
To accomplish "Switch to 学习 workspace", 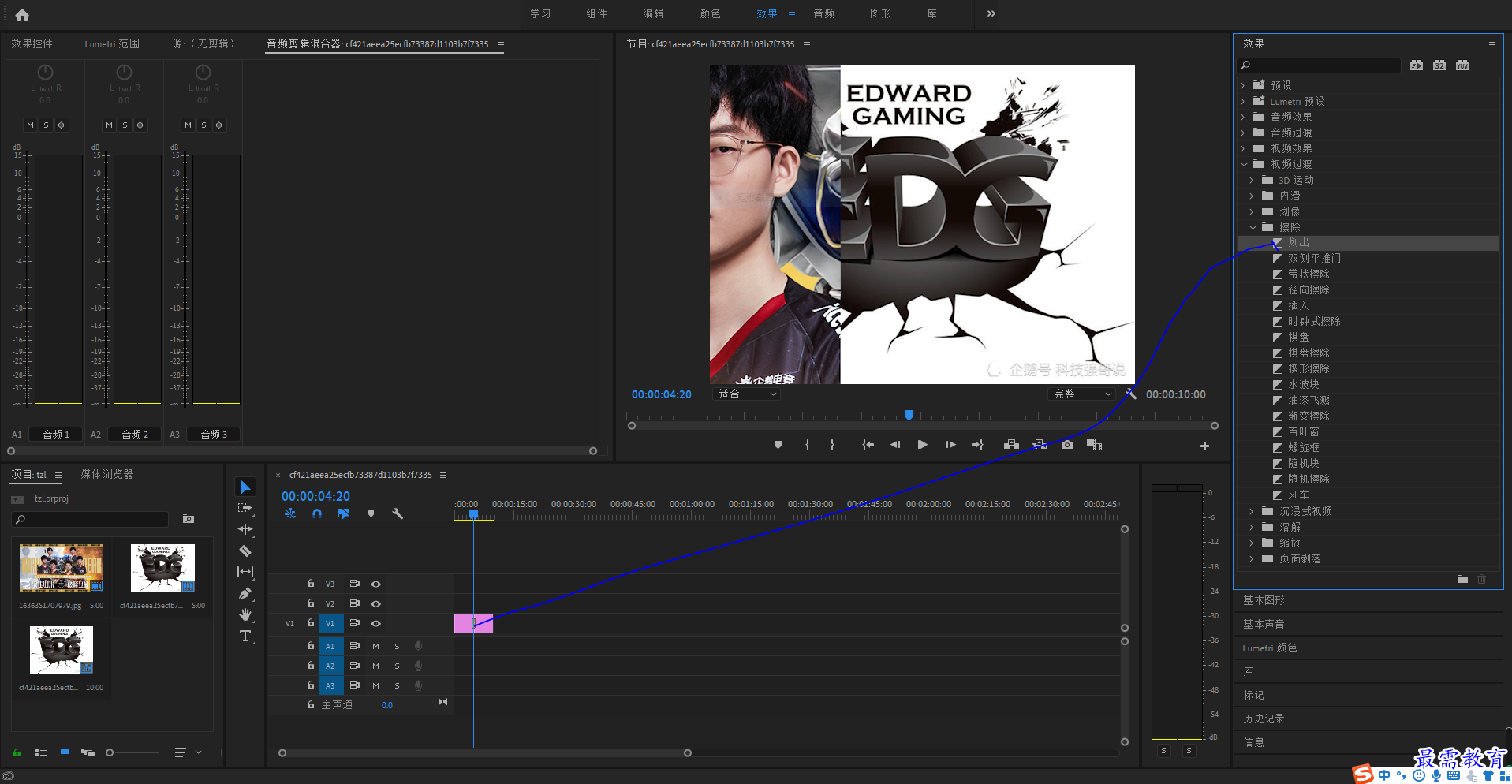I will [x=540, y=13].
